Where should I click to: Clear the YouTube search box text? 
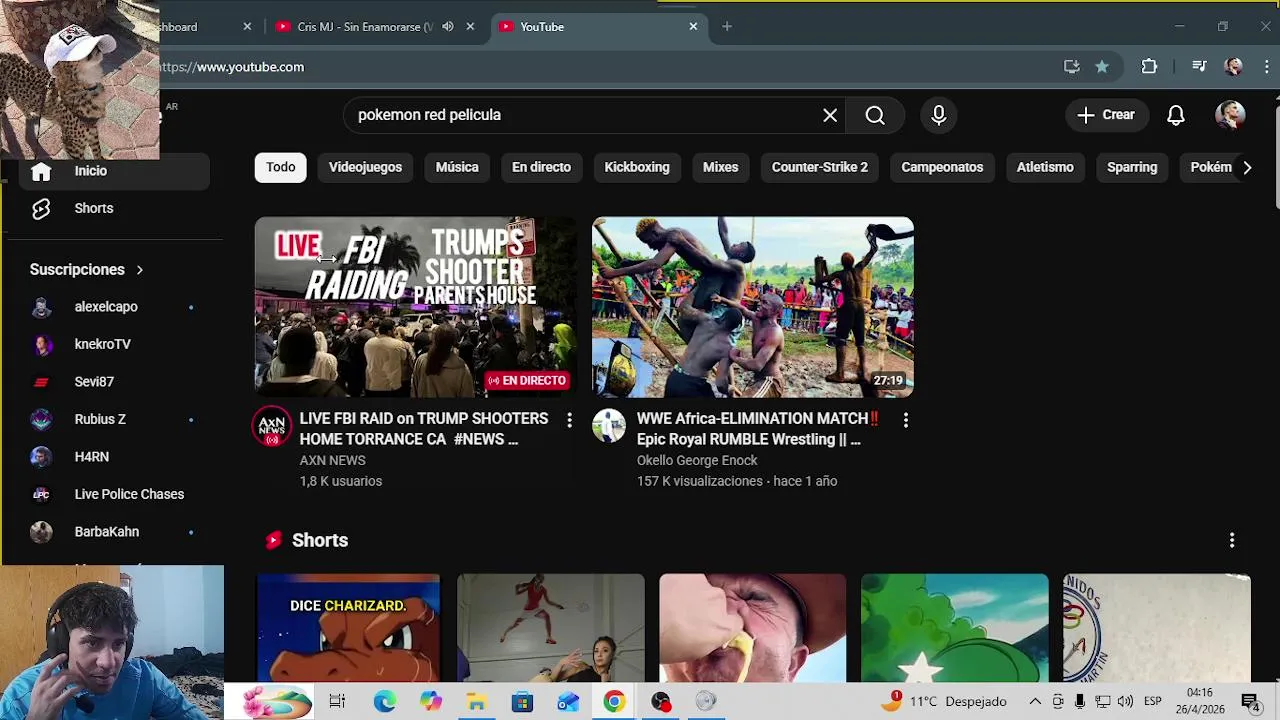830,115
